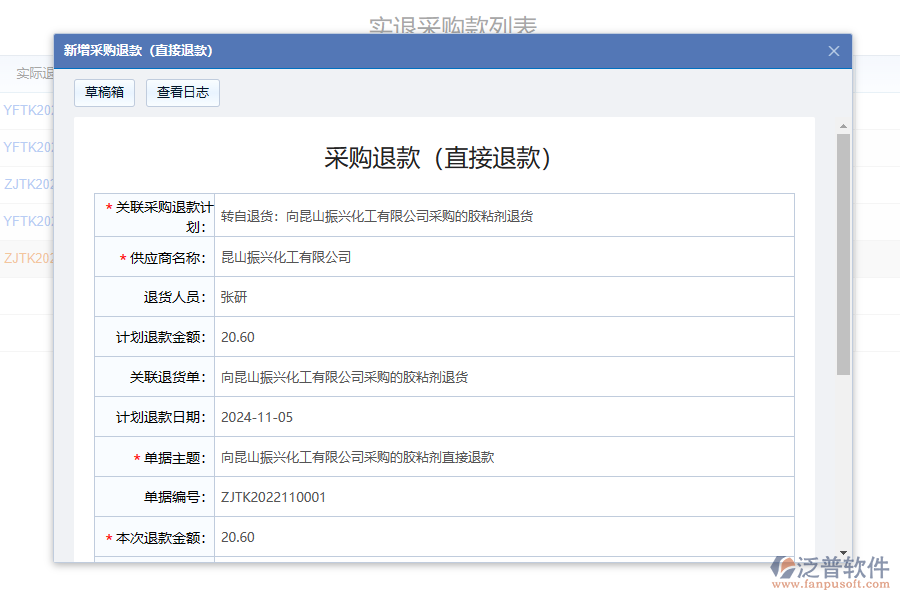Image resolution: width=900 pixels, height=600 pixels.
Task: Click the 计划退款金额 field showing 20.60
Action: 500,337
